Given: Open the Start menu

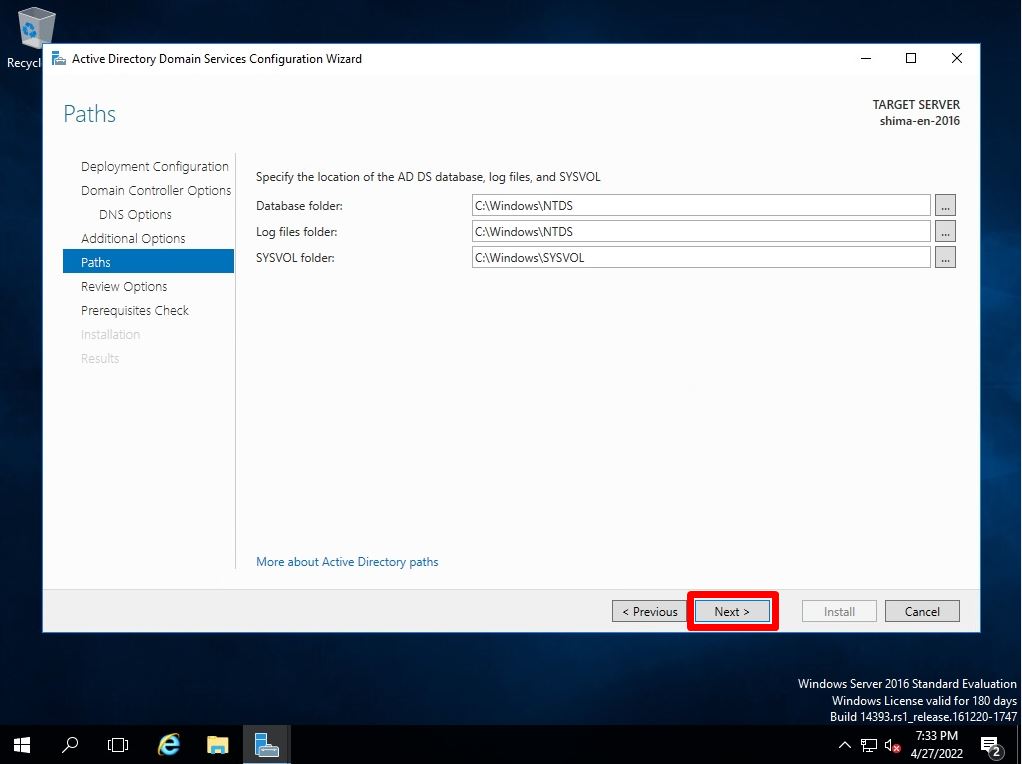Looking at the screenshot, I should click(22, 744).
